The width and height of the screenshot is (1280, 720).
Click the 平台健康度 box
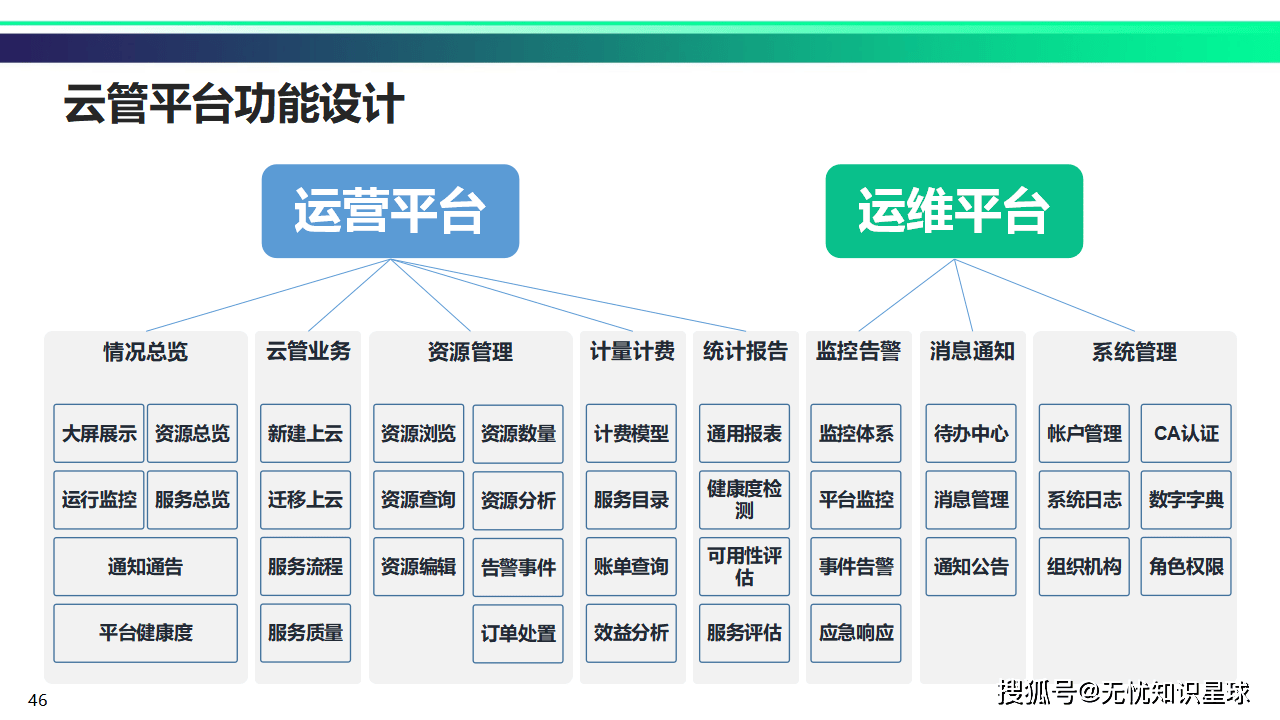[146, 633]
